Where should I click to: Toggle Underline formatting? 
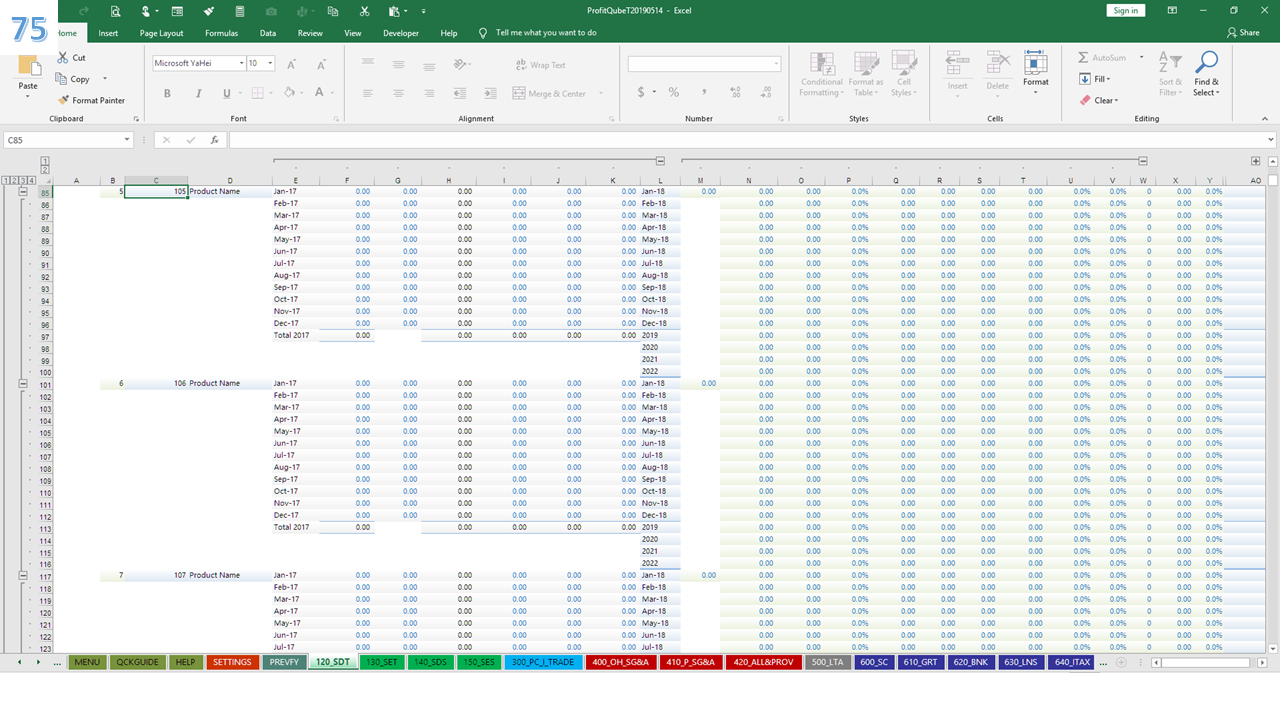point(227,93)
